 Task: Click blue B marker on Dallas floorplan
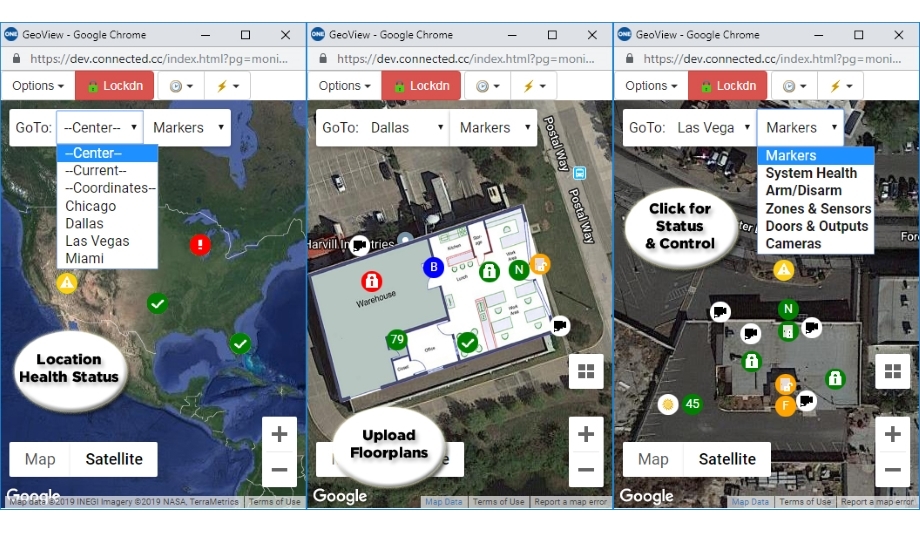[x=434, y=267]
